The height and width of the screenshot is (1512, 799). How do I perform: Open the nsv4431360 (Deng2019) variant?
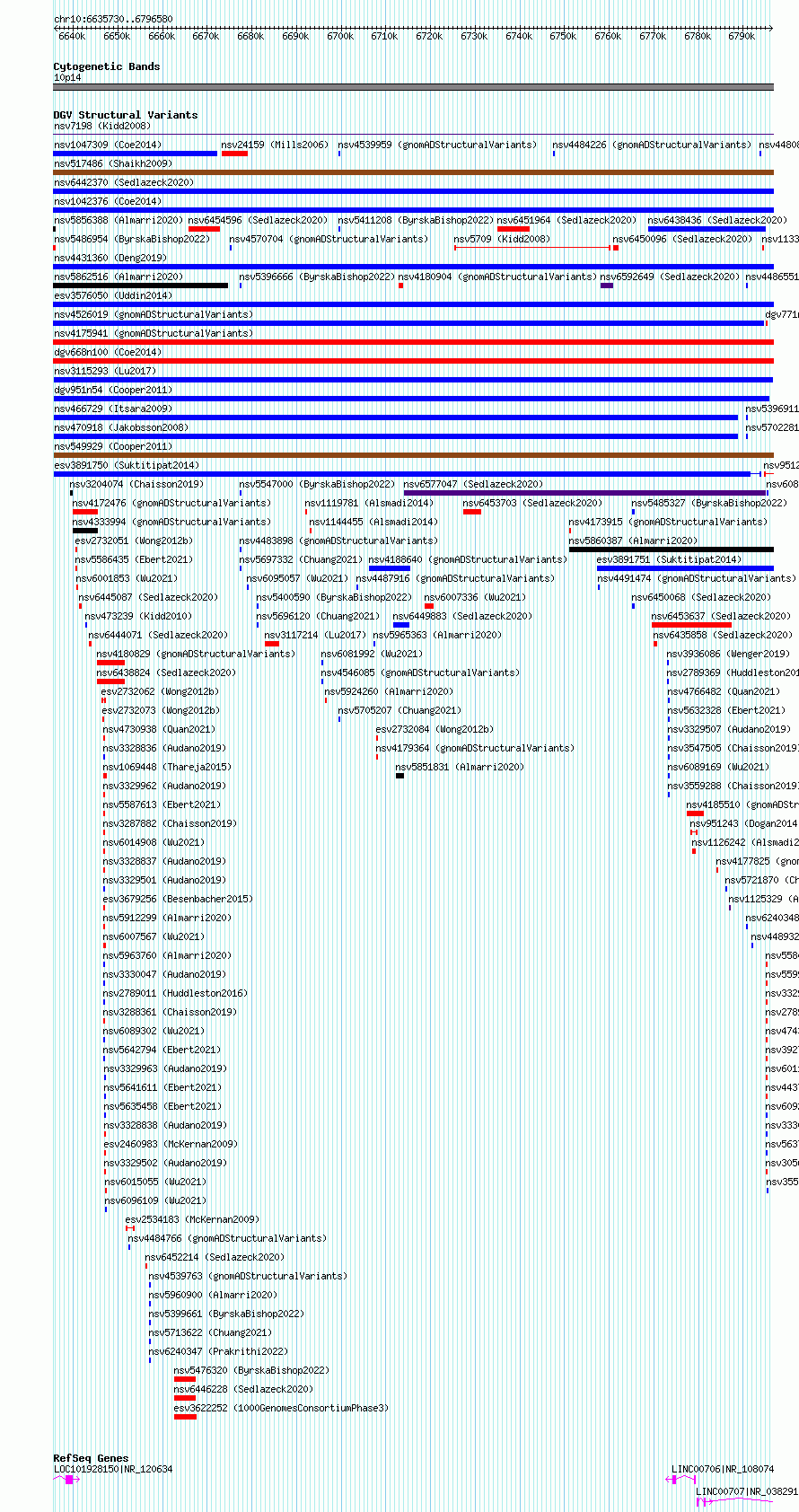pyautogui.click(x=110, y=258)
